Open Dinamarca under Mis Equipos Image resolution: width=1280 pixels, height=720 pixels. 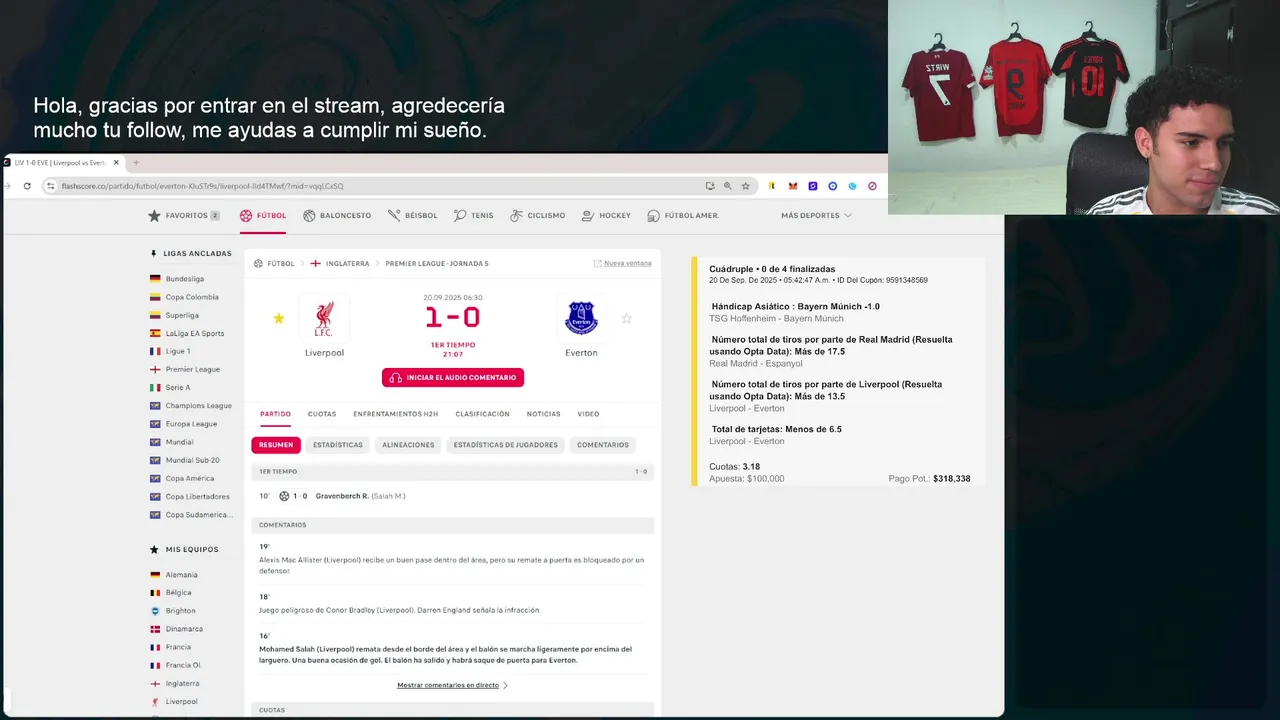[x=184, y=629]
